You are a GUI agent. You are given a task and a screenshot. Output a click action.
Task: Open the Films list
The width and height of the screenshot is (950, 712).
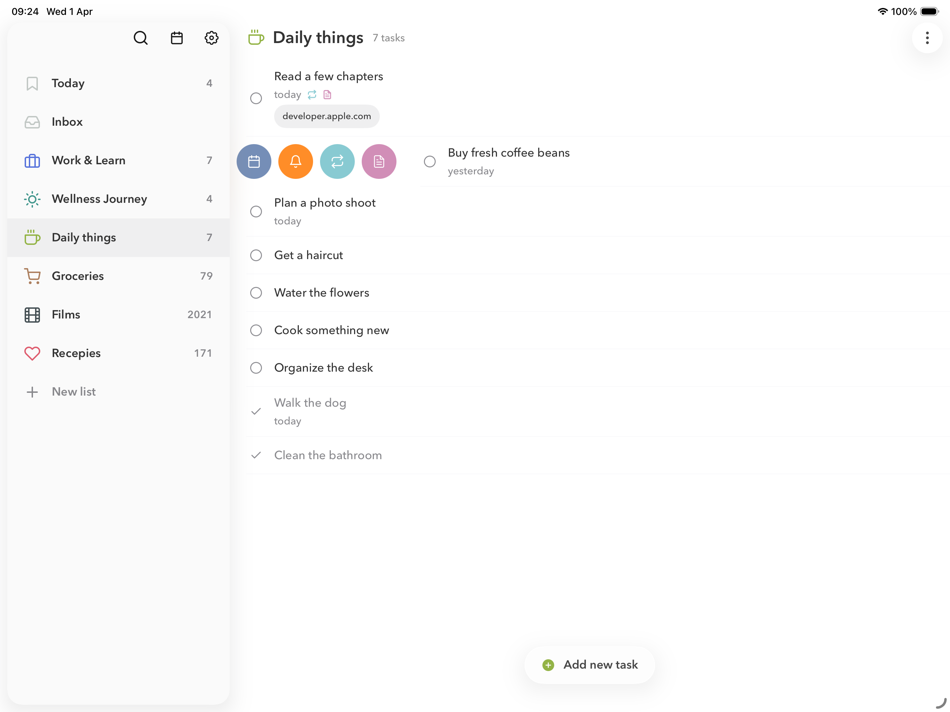[118, 314]
